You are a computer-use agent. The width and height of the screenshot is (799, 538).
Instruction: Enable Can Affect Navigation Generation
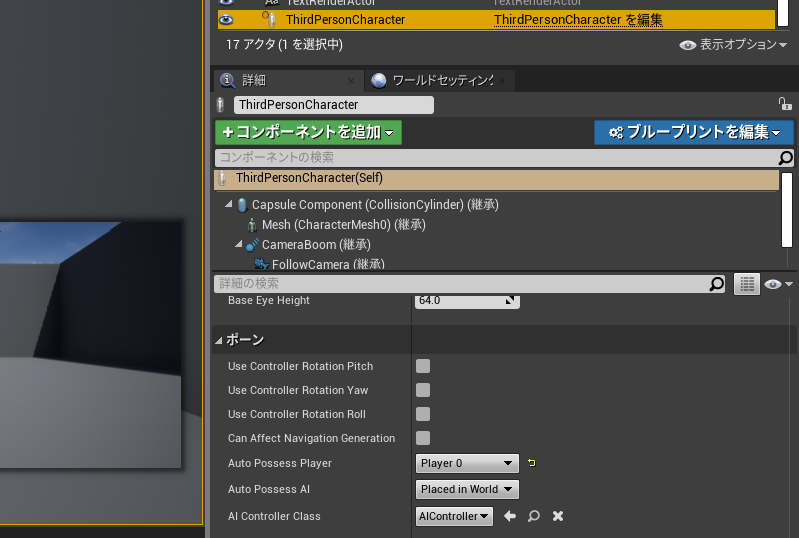(423, 438)
